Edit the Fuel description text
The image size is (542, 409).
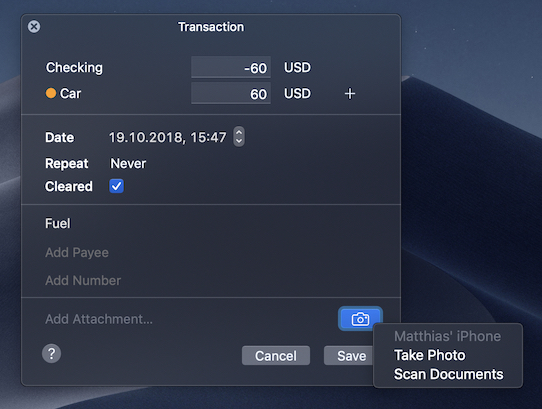tap(58, 223)
